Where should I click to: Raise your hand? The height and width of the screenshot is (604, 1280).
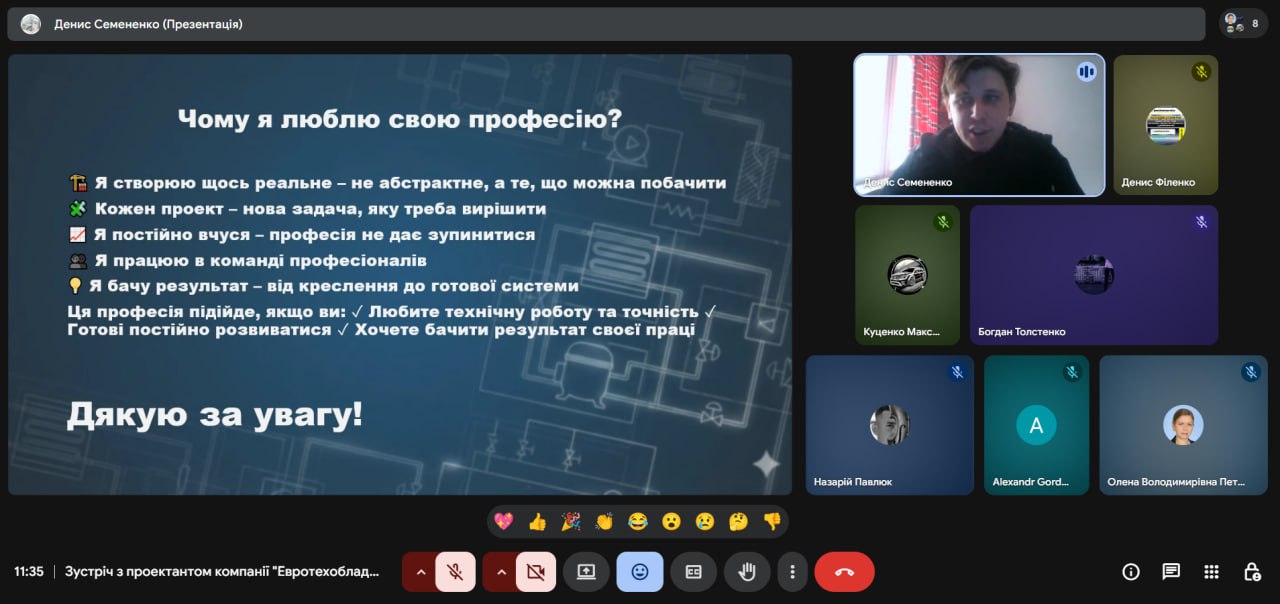[746, 572]
